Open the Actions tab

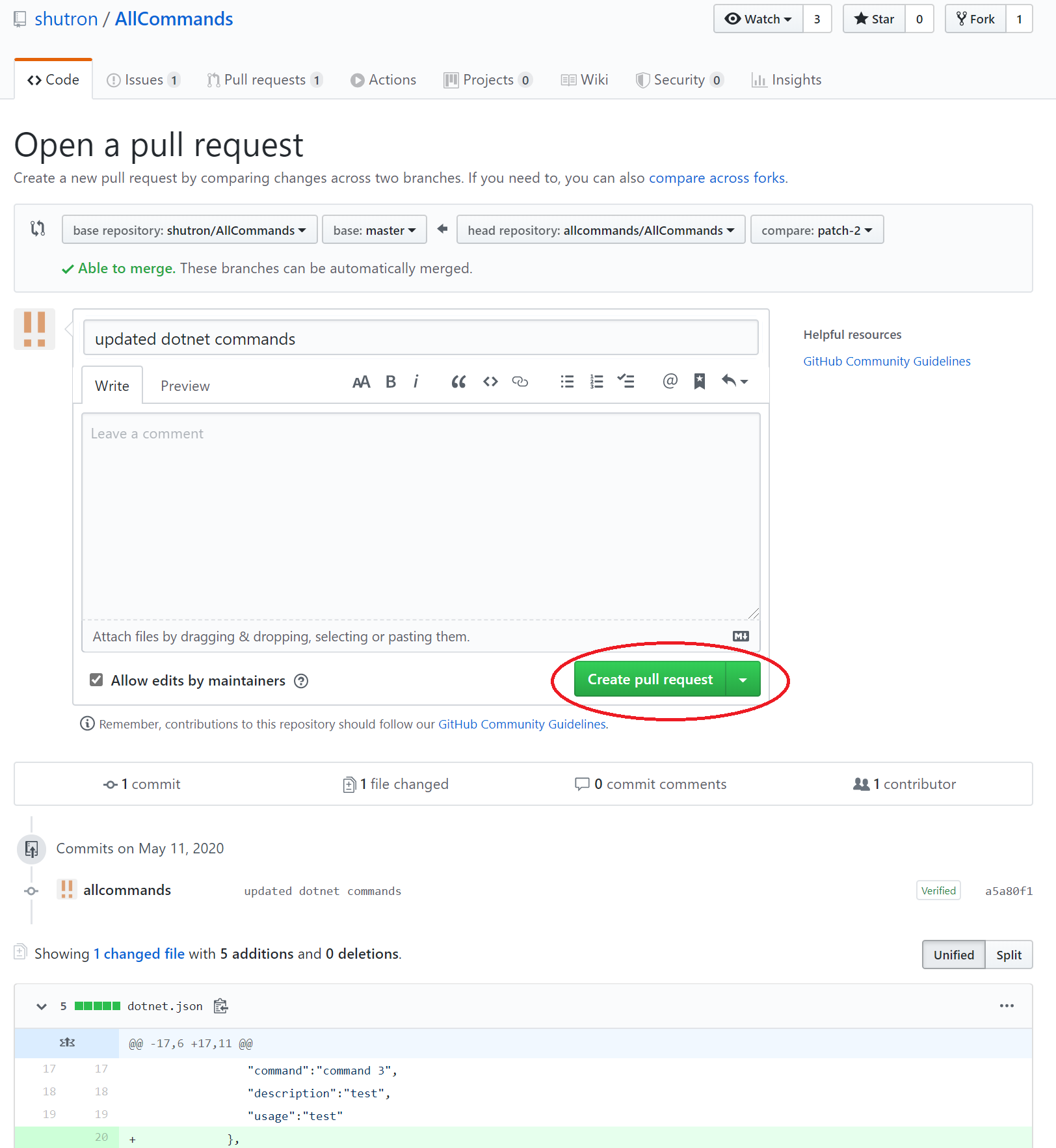pyautogui.click(x=383, y=80)
